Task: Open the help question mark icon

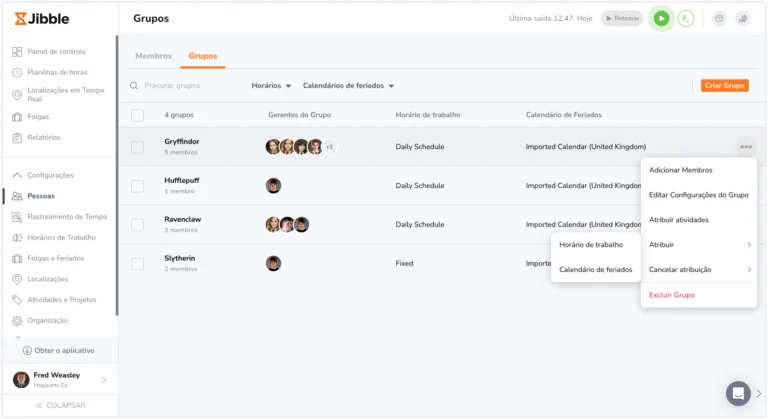Action: [719, 19]
